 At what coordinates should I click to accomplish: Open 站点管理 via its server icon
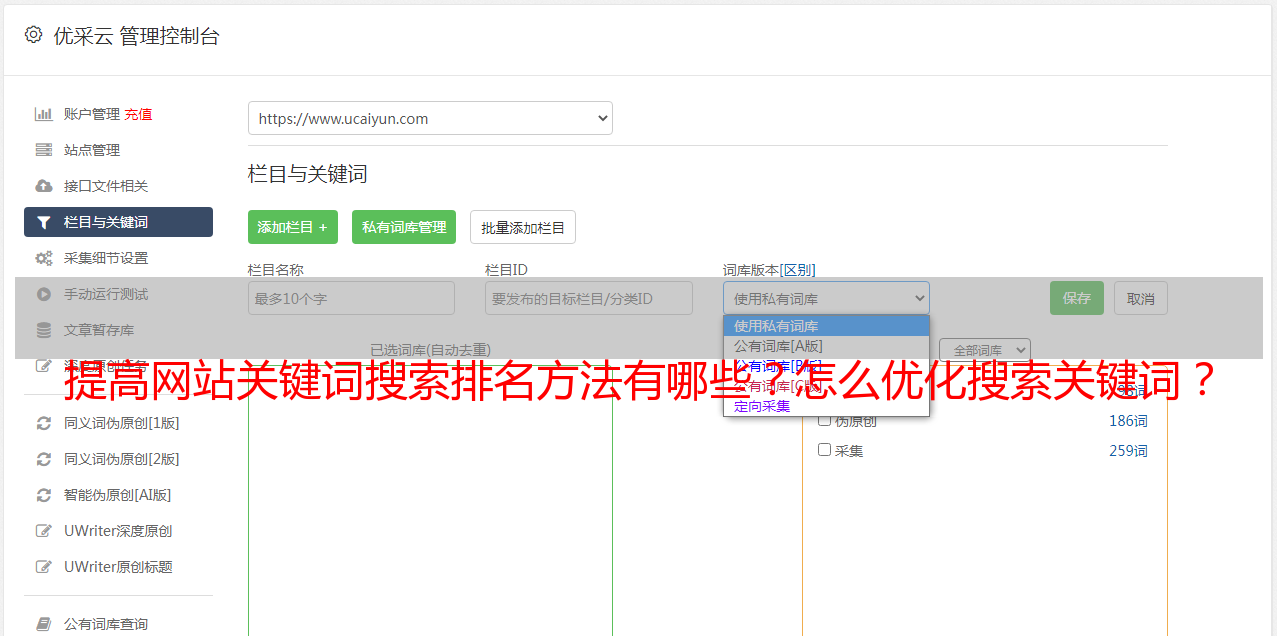[x=44, y=150]
